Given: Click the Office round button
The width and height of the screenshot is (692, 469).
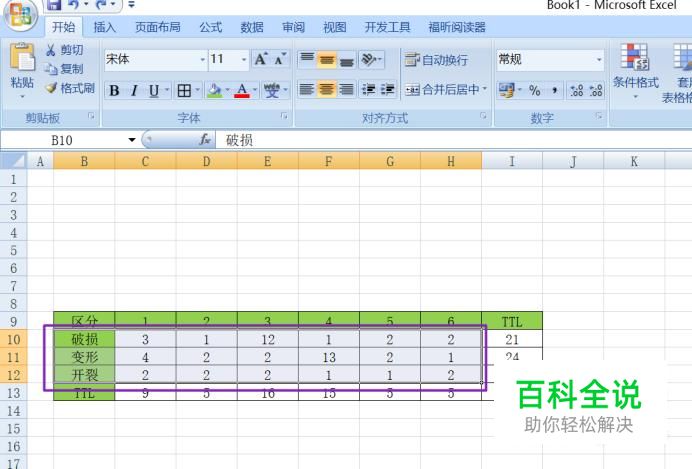Looking at the screenshot, I should point(20,14).
